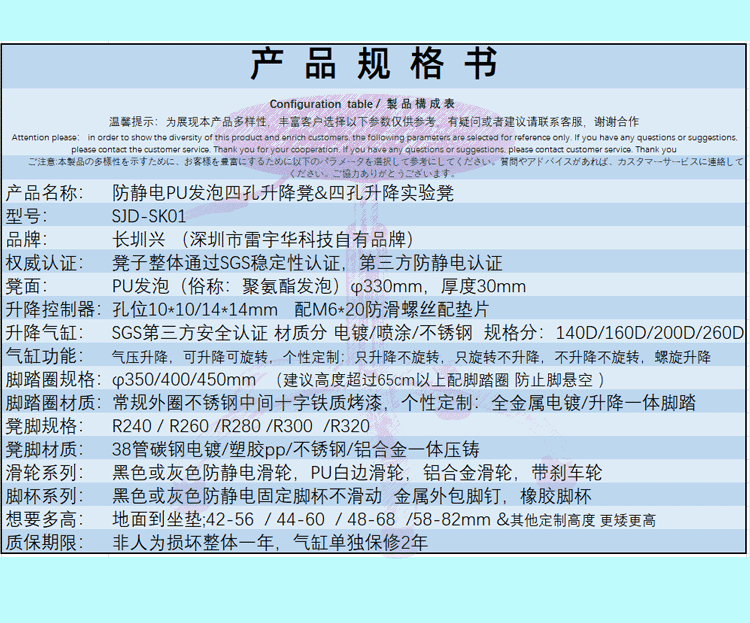Click value 非人为损坏整体一年, 气缸单独保修2年
750x623 pixels.
tap(270, 543)
